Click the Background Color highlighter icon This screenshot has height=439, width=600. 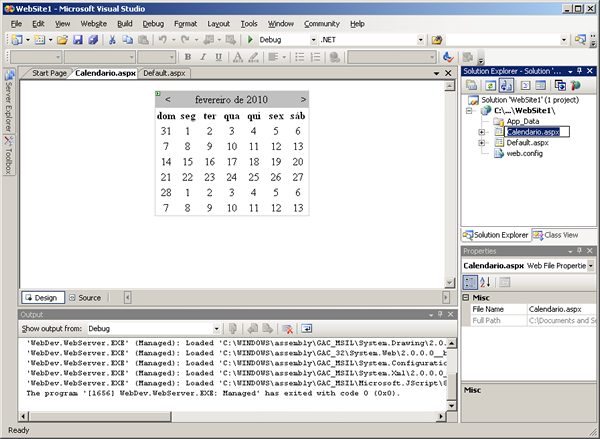coord(253,57)
